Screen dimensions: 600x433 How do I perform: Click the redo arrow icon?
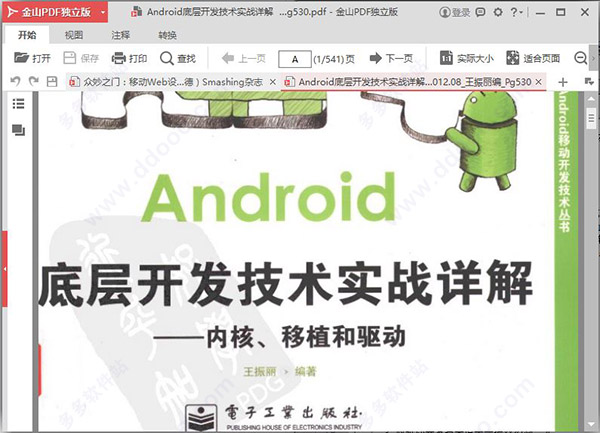click(x=34, y=81)
